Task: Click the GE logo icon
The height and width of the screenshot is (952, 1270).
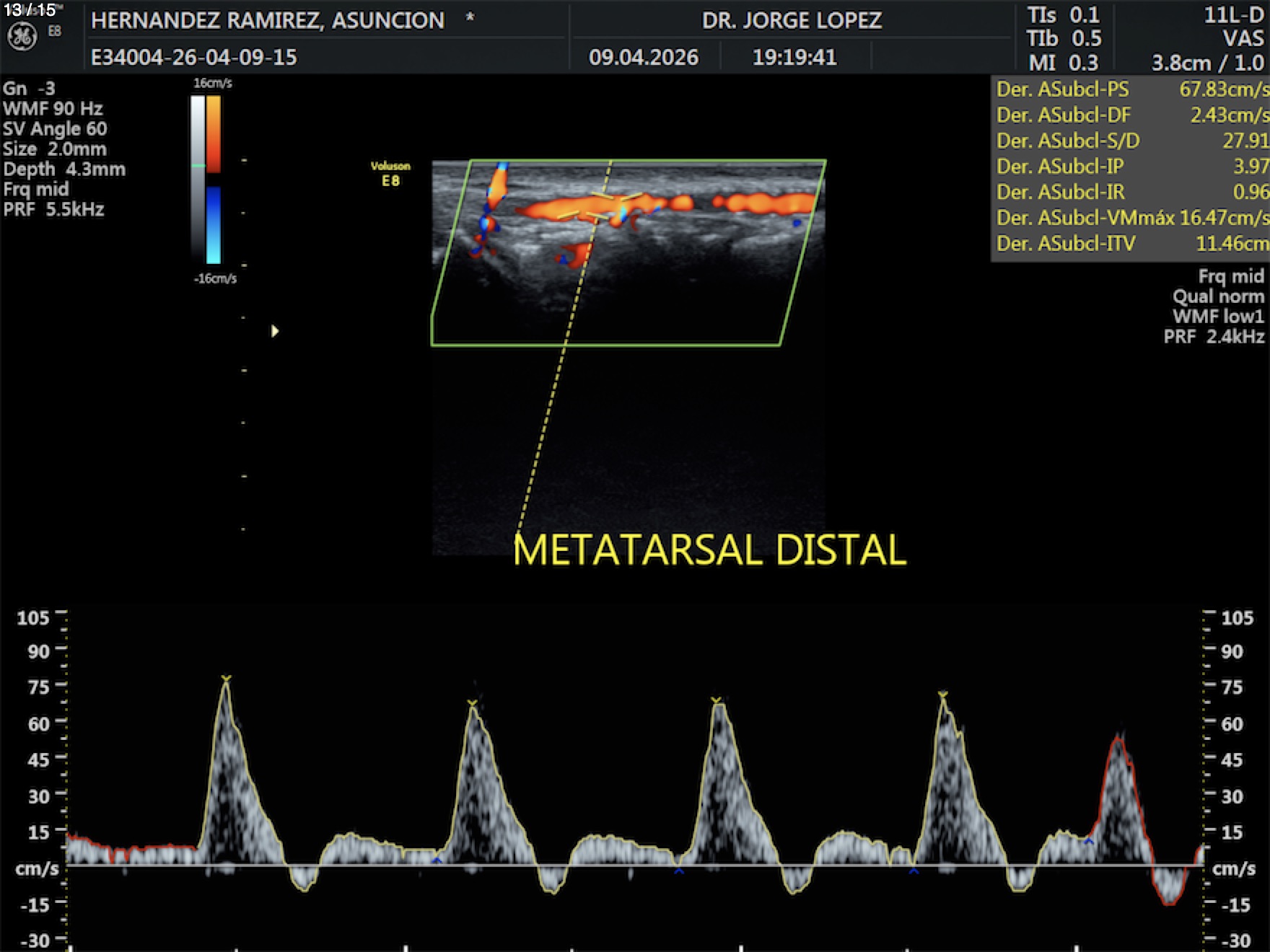Action: click(x=22, y=37)
